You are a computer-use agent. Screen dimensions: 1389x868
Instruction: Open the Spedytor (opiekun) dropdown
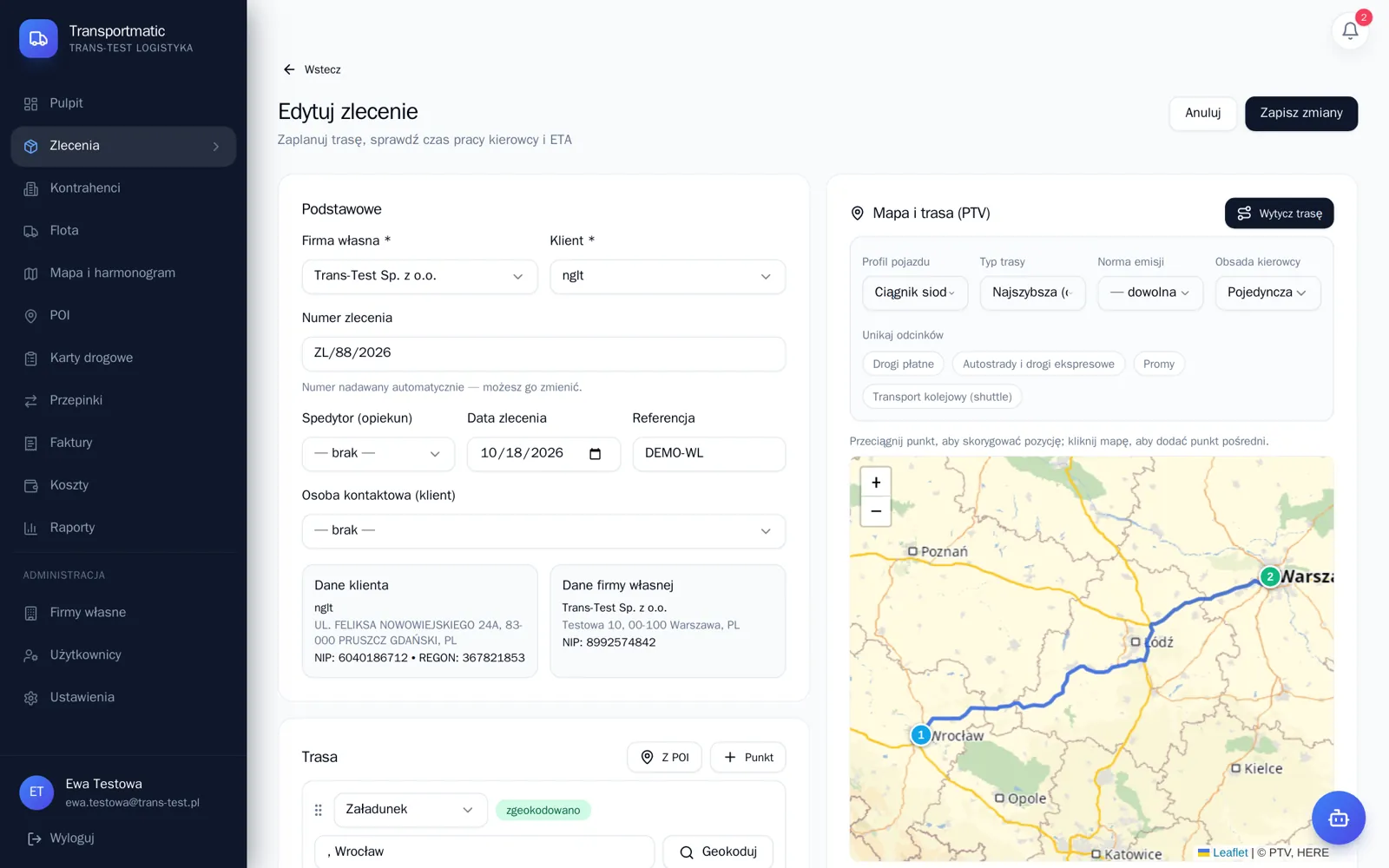[379, 454]
